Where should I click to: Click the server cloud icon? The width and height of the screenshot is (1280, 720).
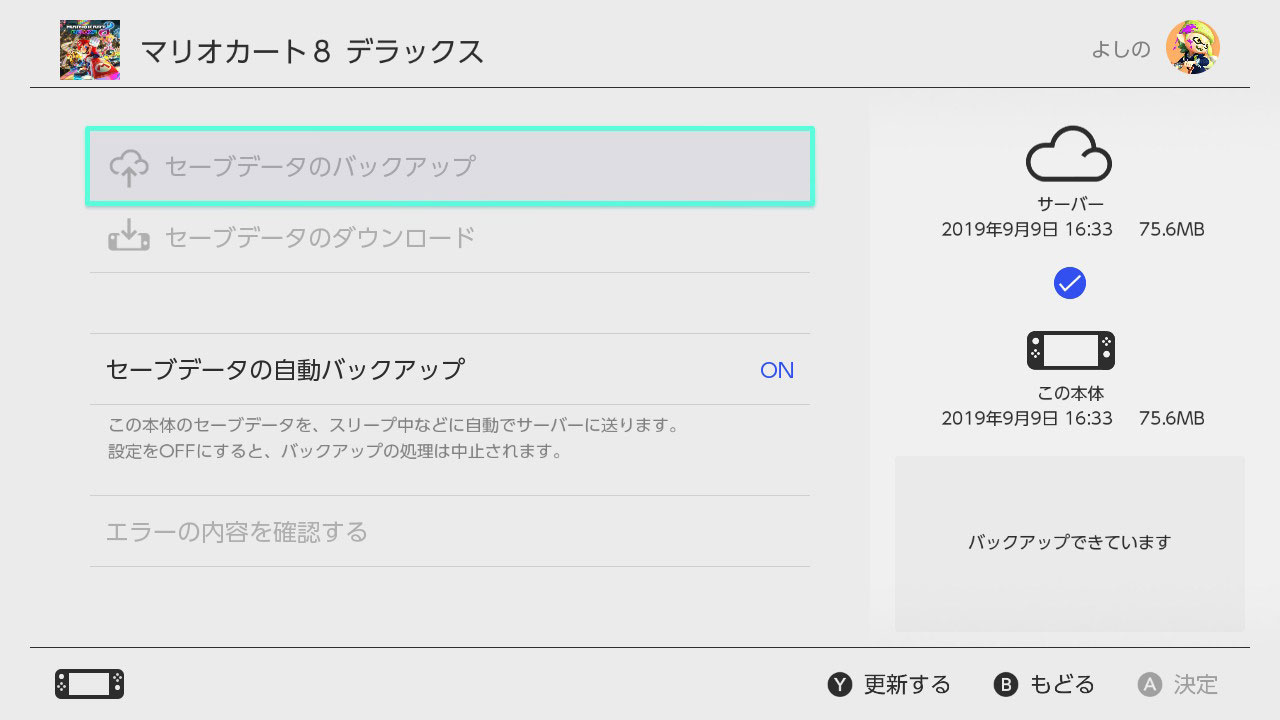(1069, 153)
